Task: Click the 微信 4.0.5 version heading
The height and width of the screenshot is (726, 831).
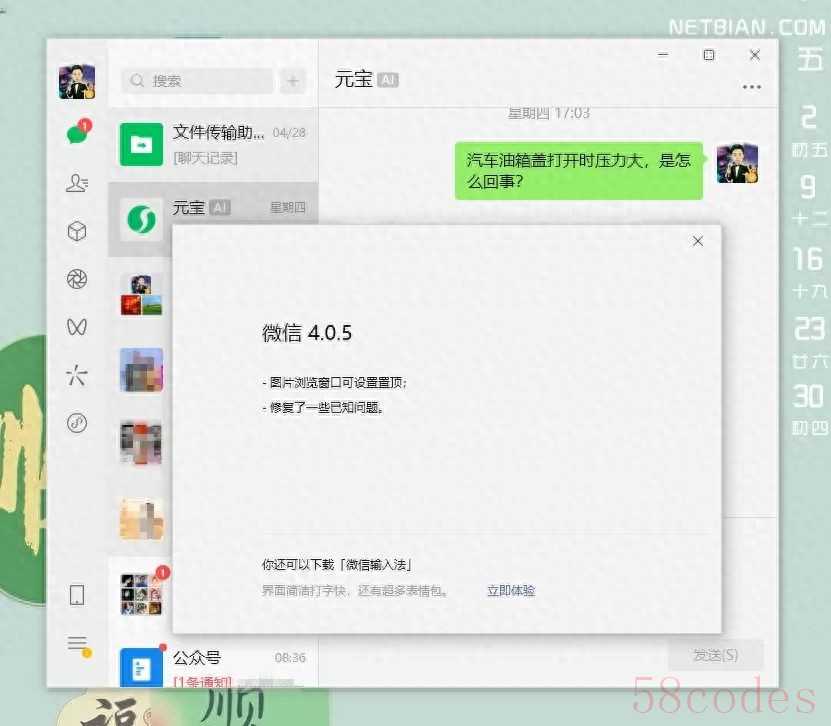Action: [307, 333]
